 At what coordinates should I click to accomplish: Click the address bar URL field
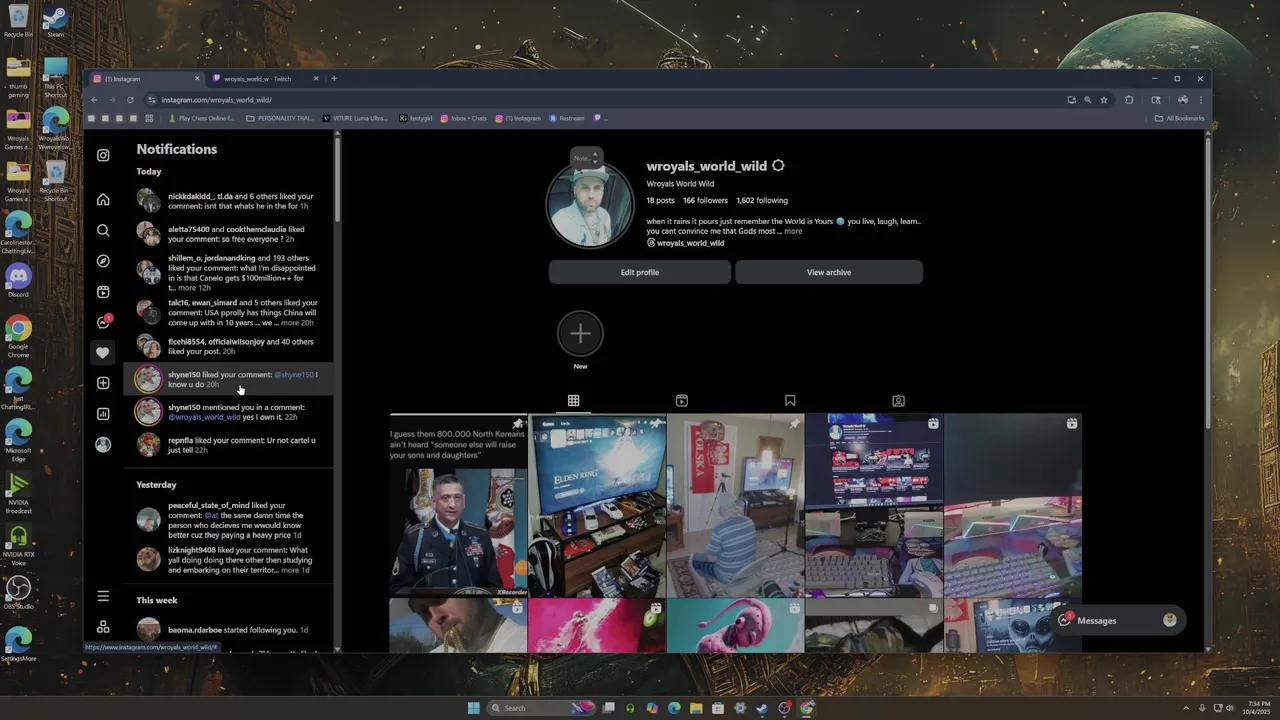pos(610,100)
